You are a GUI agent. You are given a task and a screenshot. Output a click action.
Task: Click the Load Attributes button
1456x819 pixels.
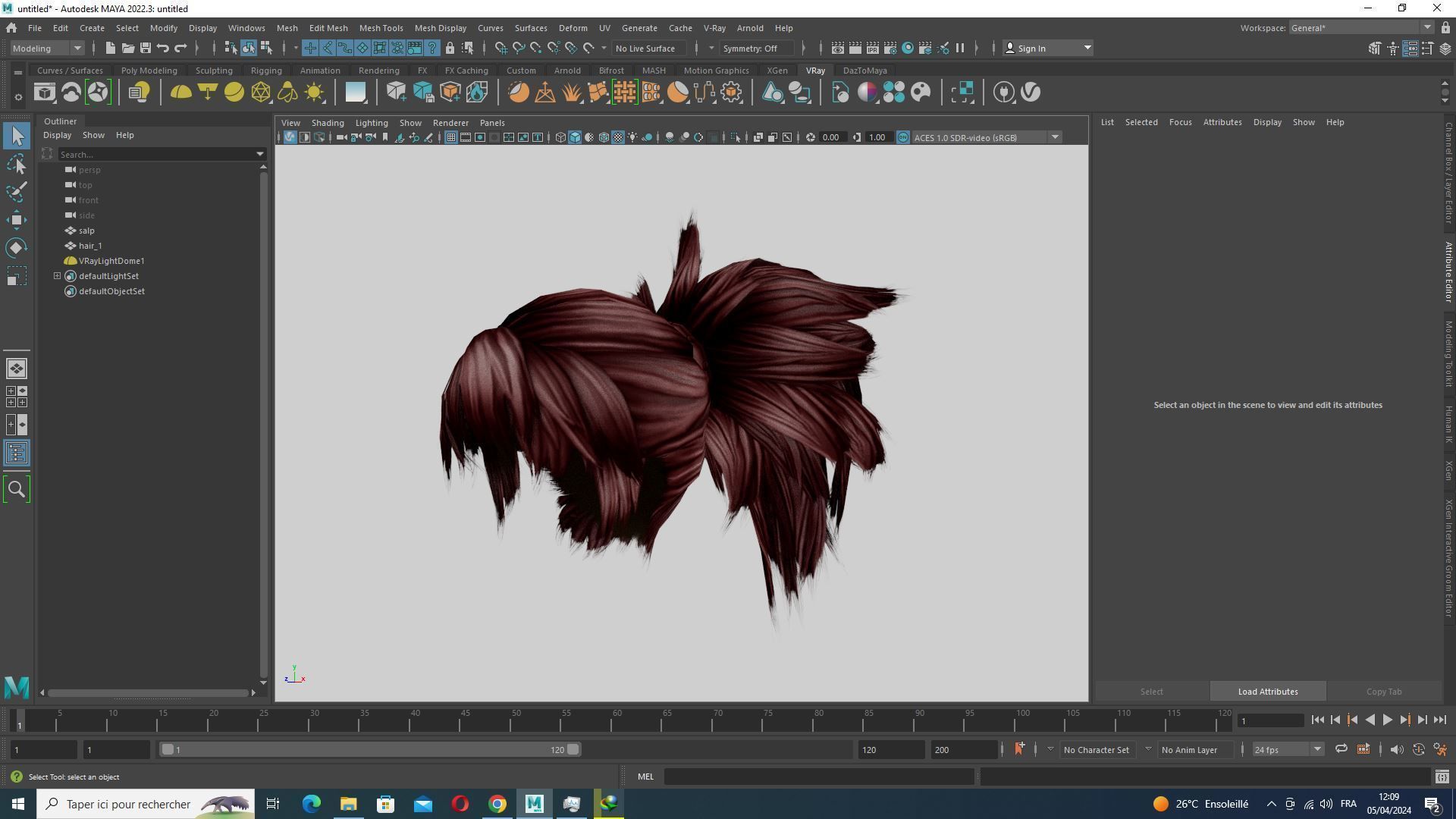[1268, 692]
